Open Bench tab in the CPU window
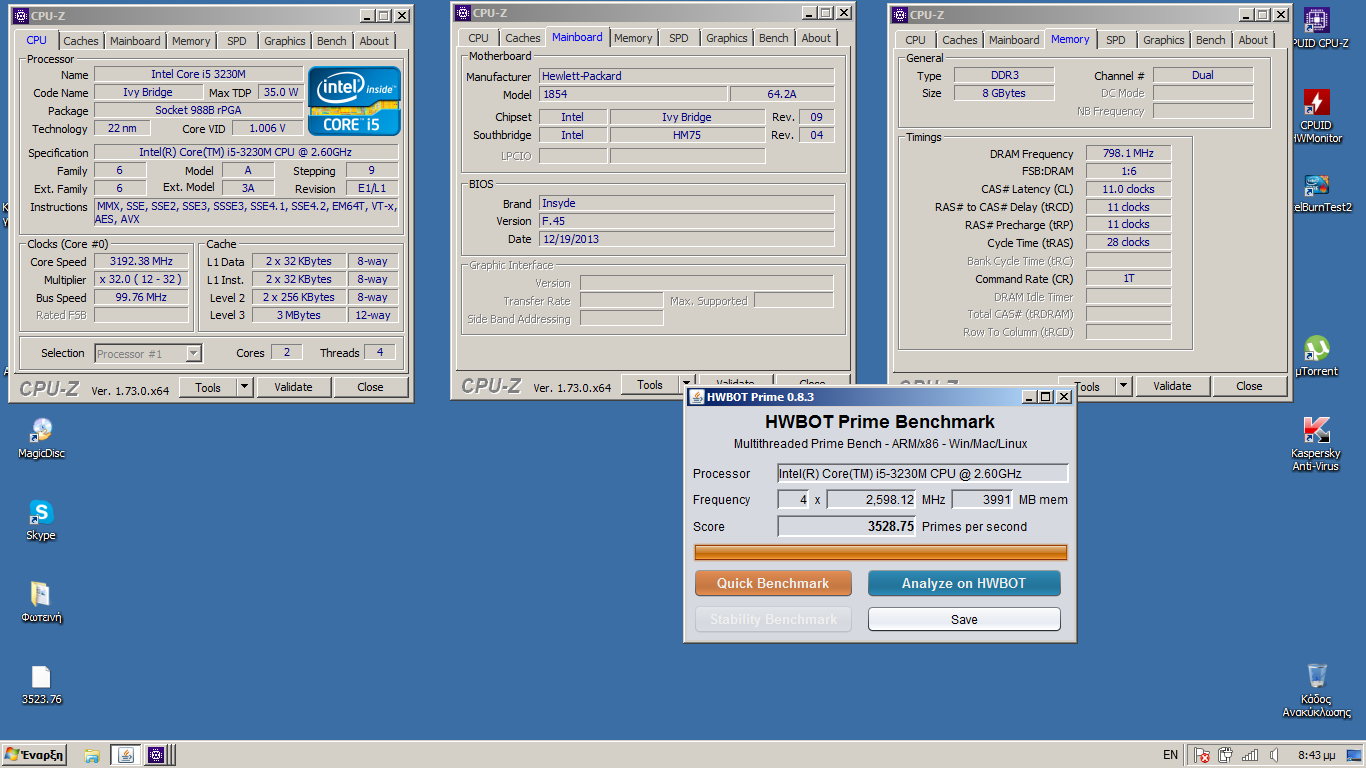The width and height of the screenshot is (1366, 768). 332,41
